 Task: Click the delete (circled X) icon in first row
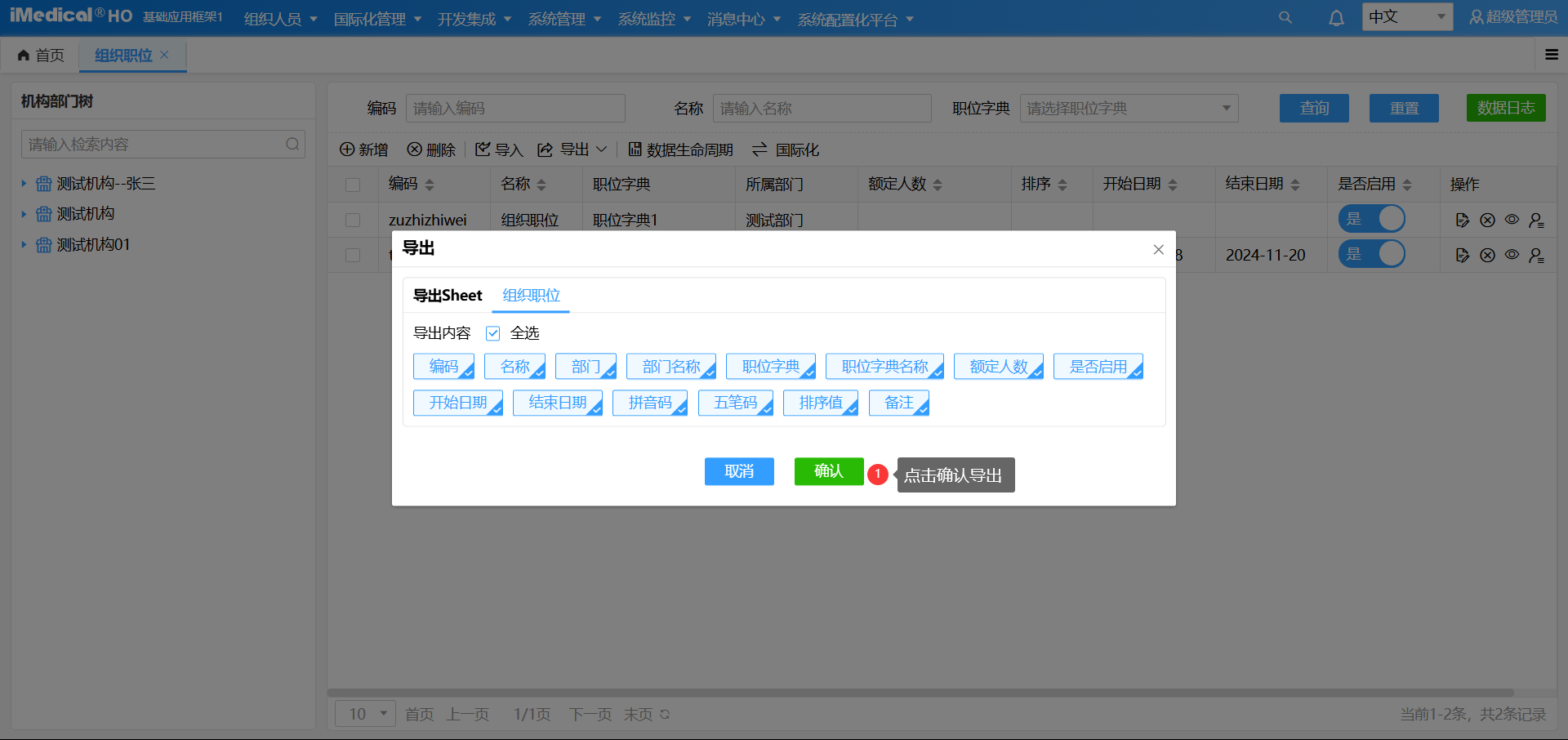click(x=1487, y=220)
